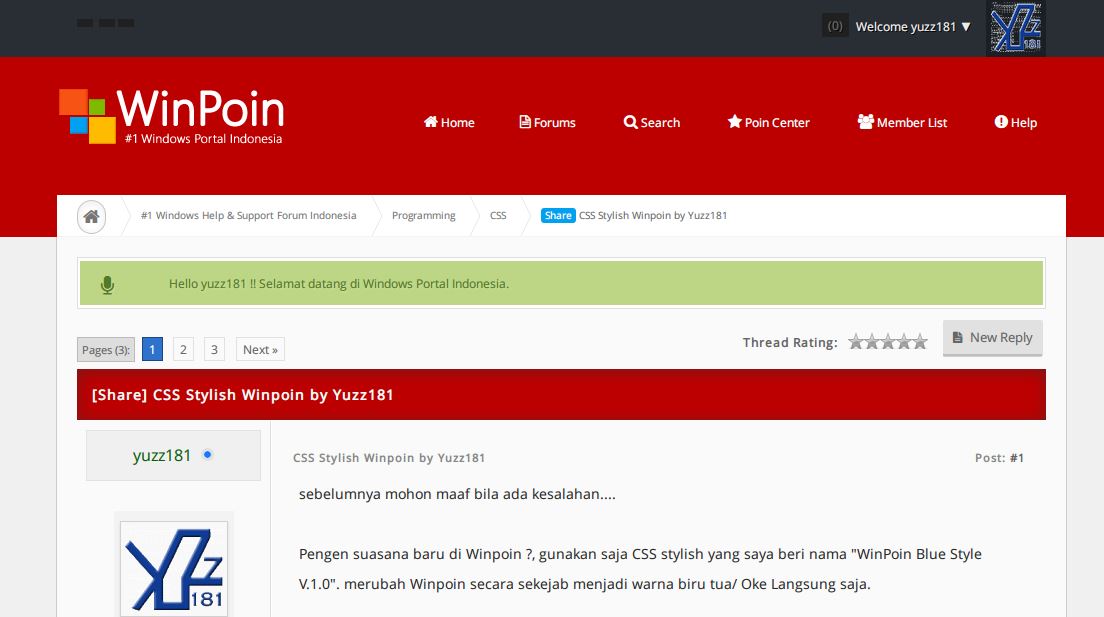The height and width of the screenshot is (617, 1104).
Task: Click the Poin Center star icon
Action: click(x=734, y=122)
